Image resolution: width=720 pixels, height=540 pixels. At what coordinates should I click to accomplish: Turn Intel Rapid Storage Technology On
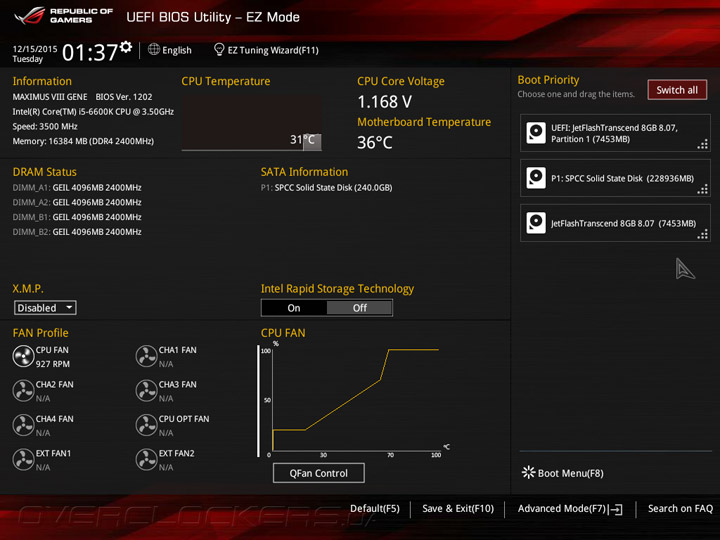(x=294, y=308)
